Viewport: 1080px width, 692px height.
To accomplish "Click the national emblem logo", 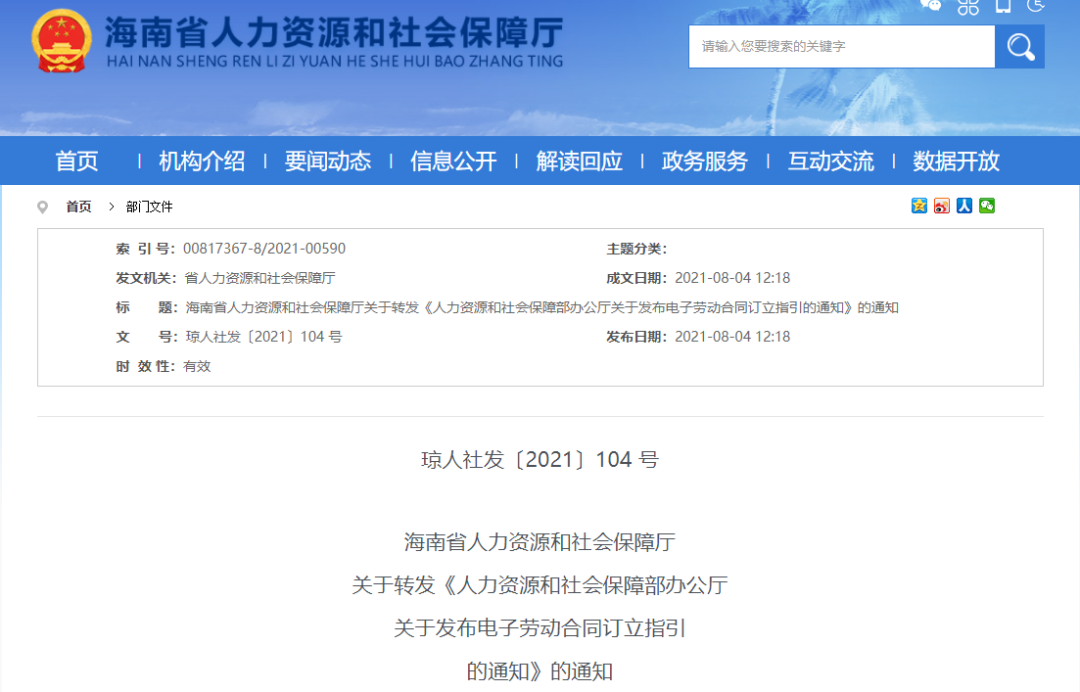I will tap(61, 41).
